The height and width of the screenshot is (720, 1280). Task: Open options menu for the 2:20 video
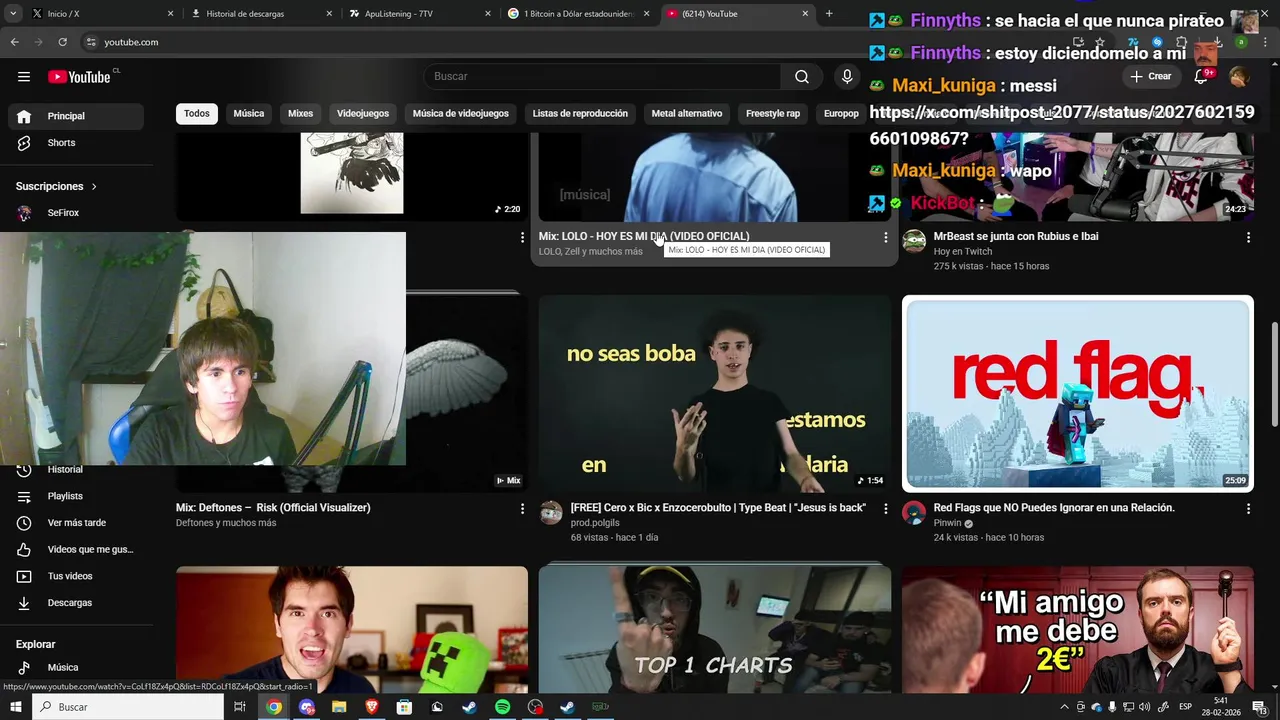click(522, 237)
